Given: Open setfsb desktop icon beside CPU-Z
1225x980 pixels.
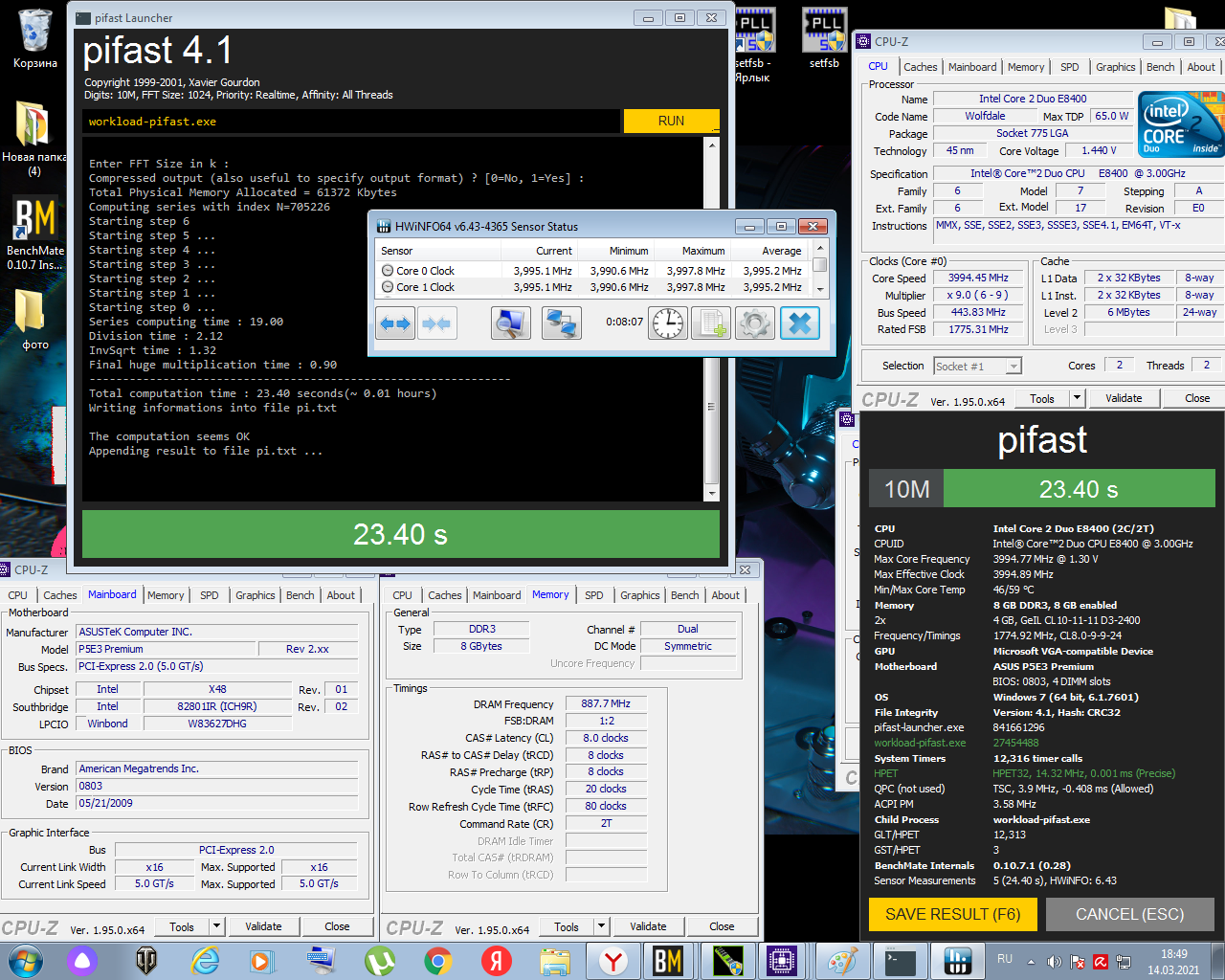Looking at the screenshot, I should tap(824, 38).
